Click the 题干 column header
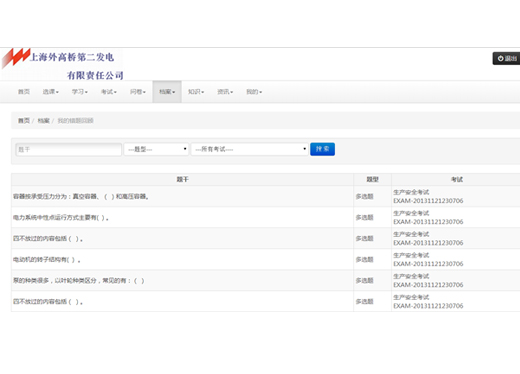The width and height of the screenshot is (520, 374). tap(182, 179)
